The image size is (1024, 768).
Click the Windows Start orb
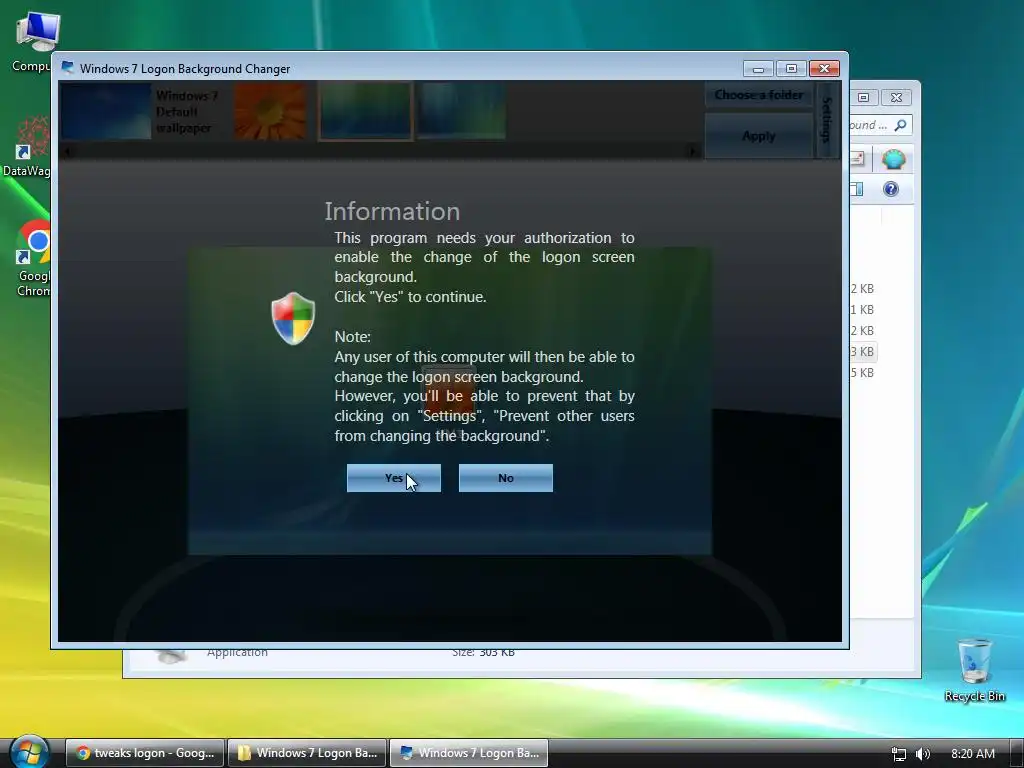click(x=29, y=752)
